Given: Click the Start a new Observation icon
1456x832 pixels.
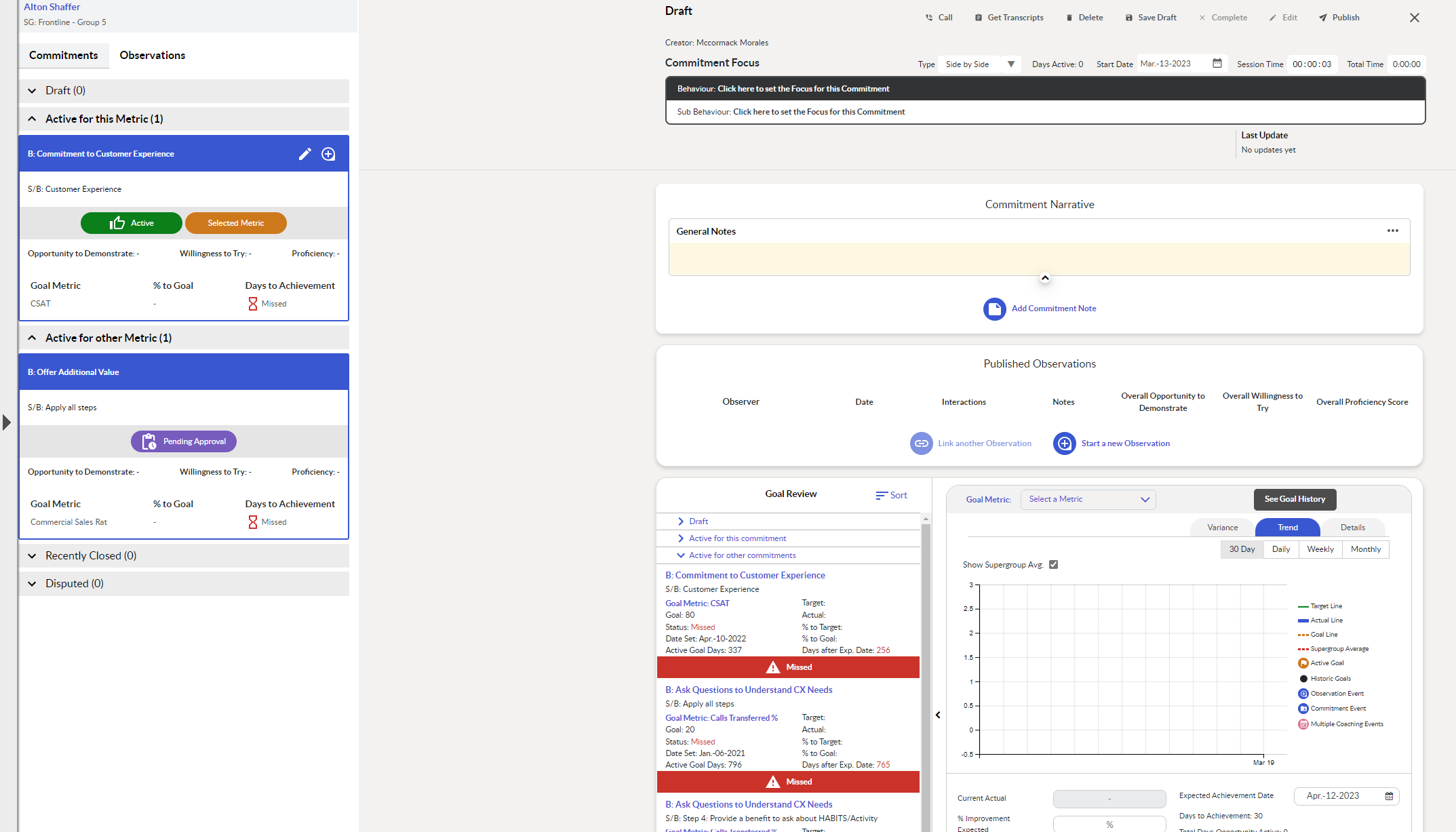Looking at the screenshot, I should (1064, 443).
